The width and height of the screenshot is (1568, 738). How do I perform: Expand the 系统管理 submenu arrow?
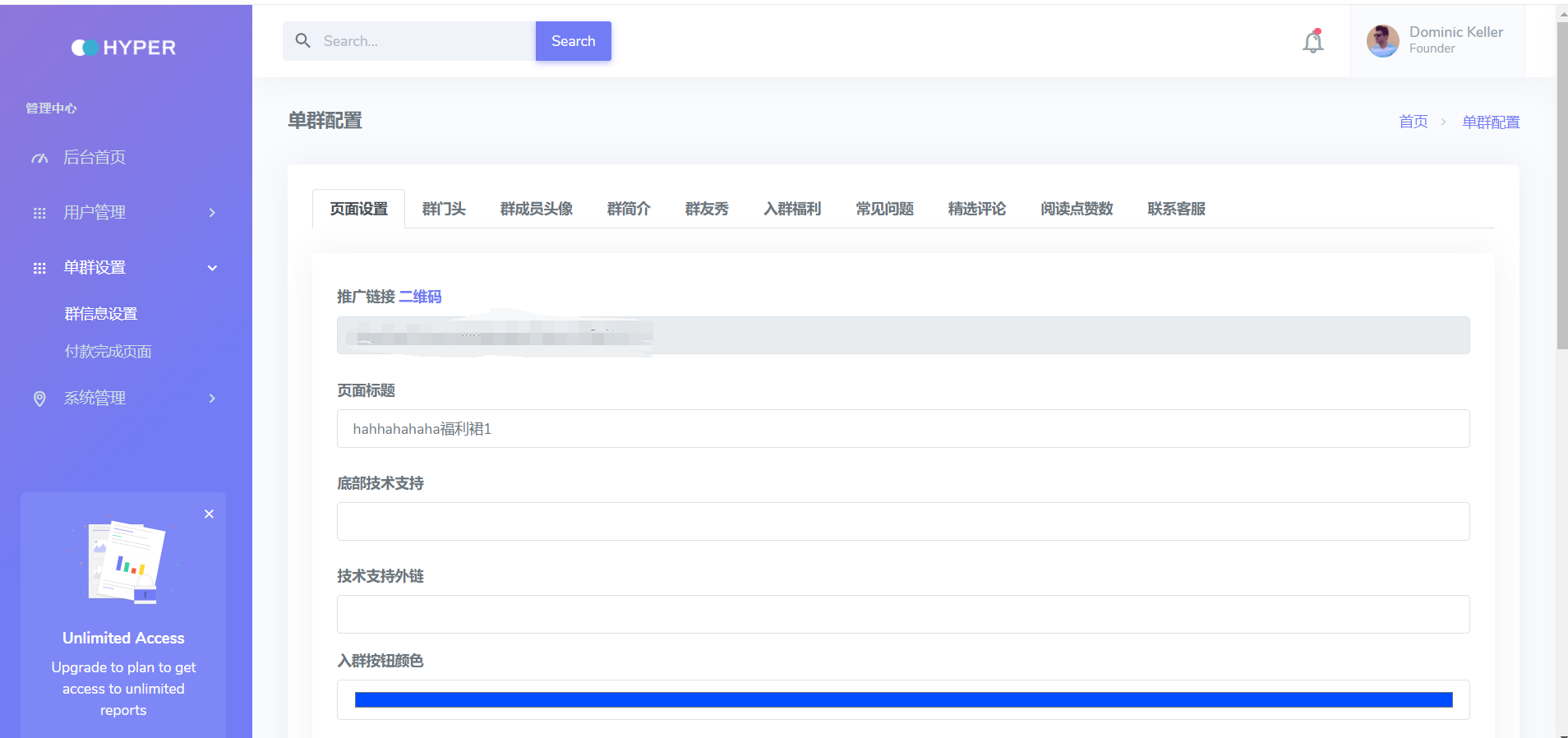coord(212,399)
